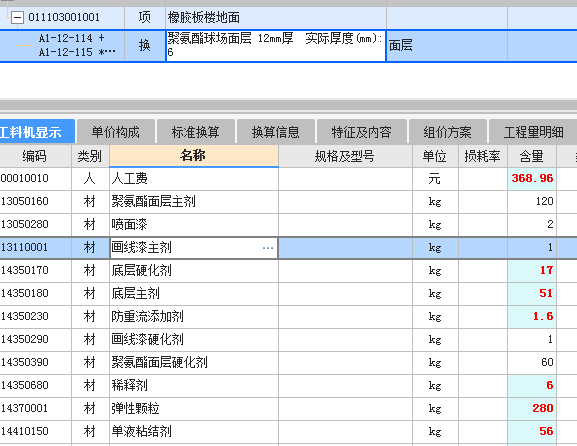Image resolution: width=577 pixels, height=446 pixels.
Task: Collapse the 011103001001 tree node
Action: [17, 17]
